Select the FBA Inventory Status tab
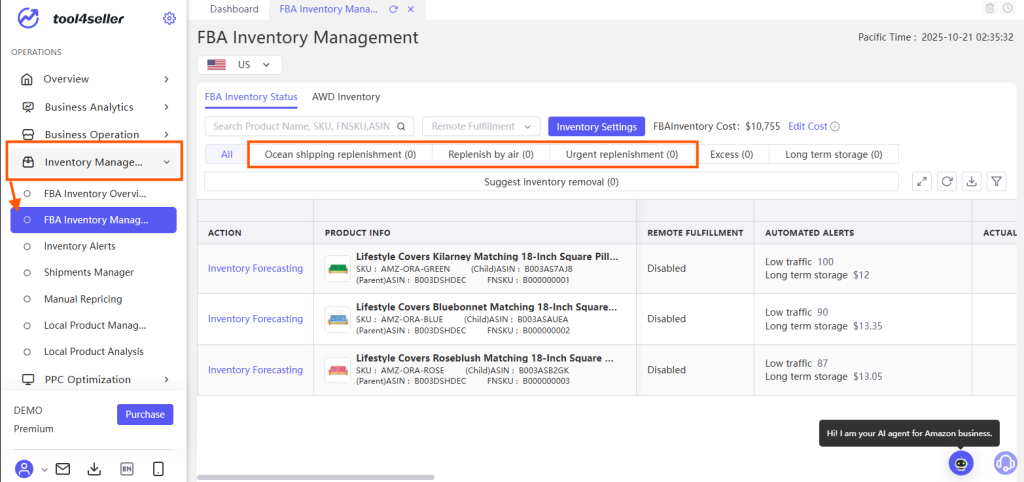Image resolution: width=1024 pixels, height=482 pixels. click(251, 97)
